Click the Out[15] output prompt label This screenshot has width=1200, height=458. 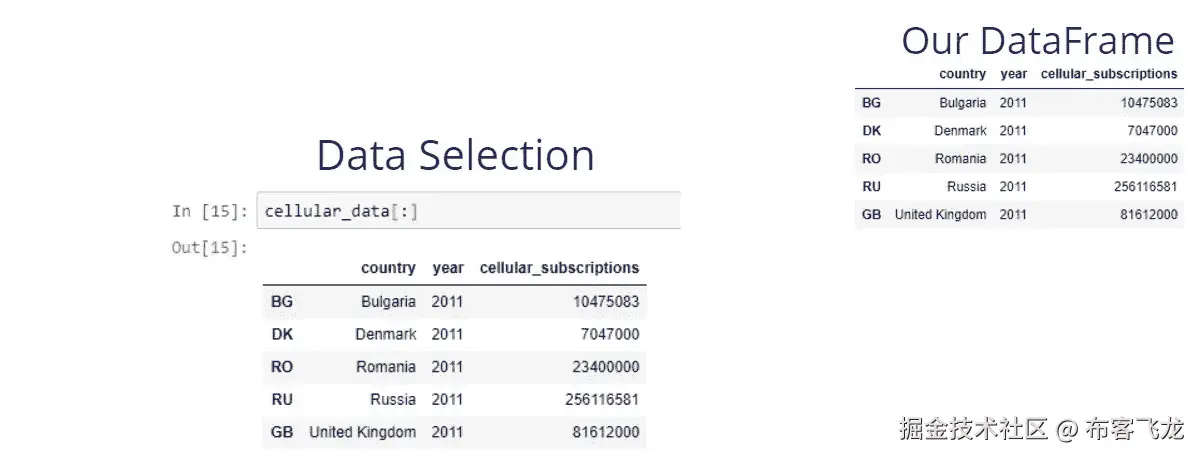click(209, 247)
